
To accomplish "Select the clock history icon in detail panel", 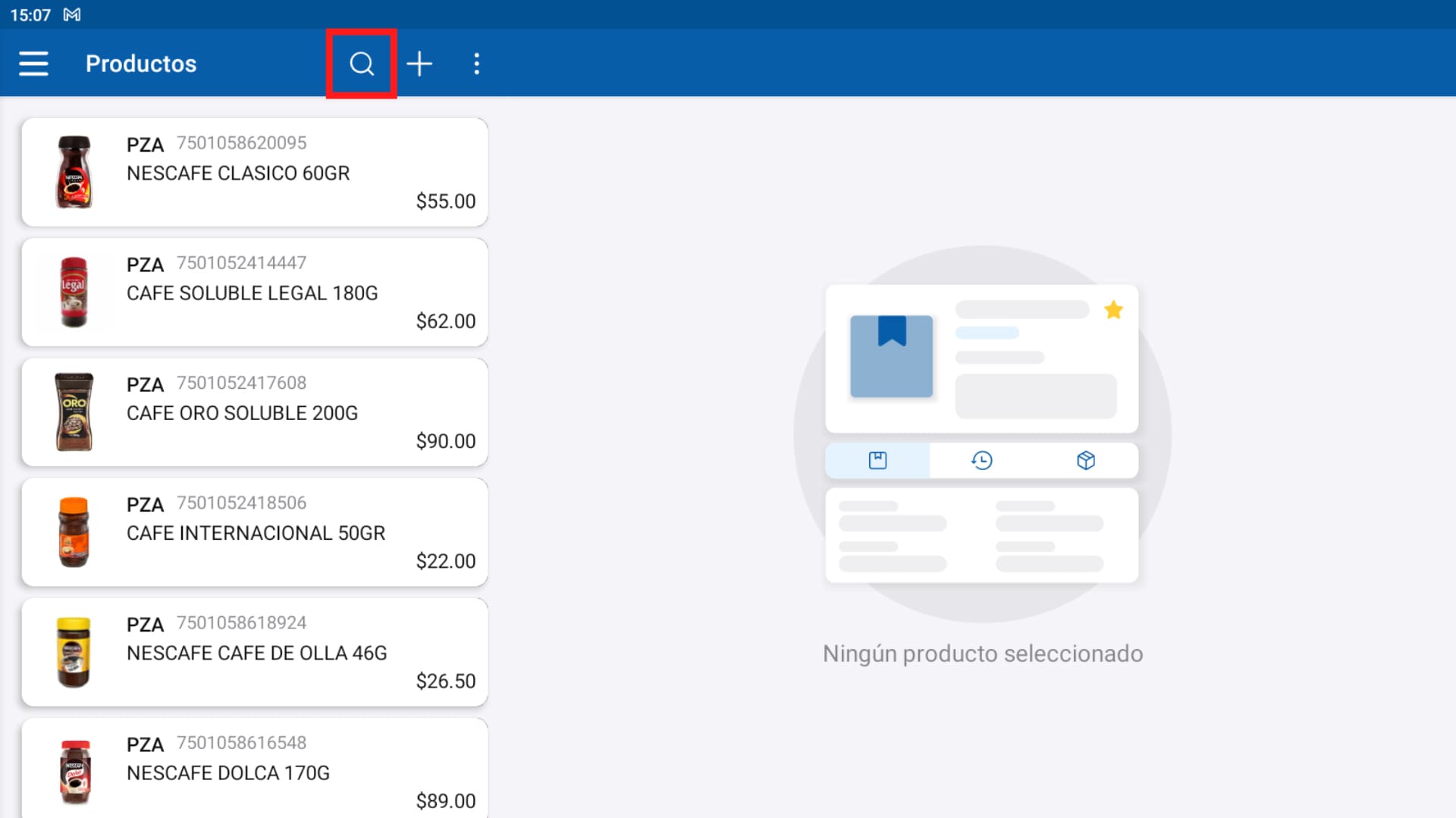I will click(981, 460).
